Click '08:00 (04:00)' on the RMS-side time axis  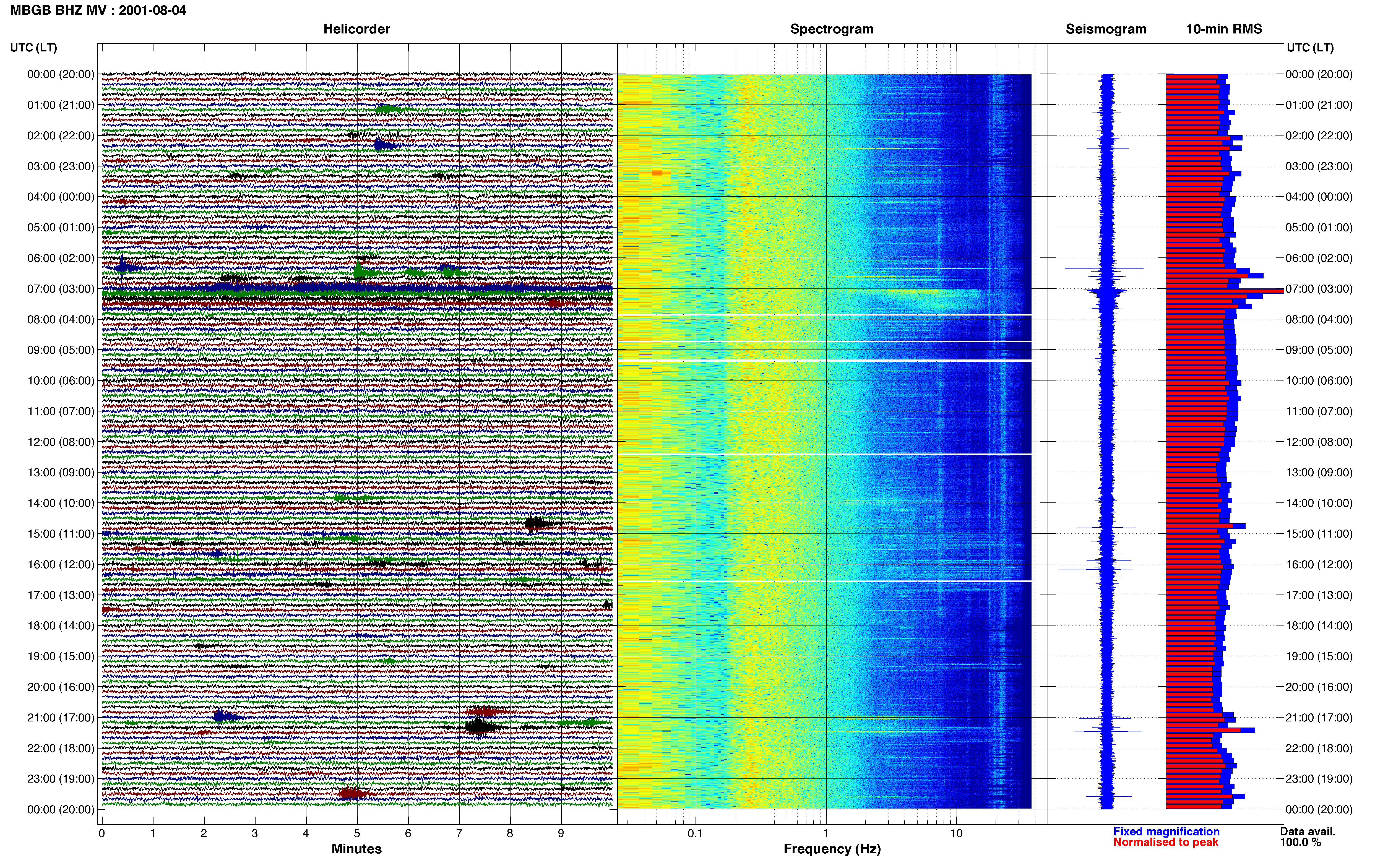point(1319,319)
